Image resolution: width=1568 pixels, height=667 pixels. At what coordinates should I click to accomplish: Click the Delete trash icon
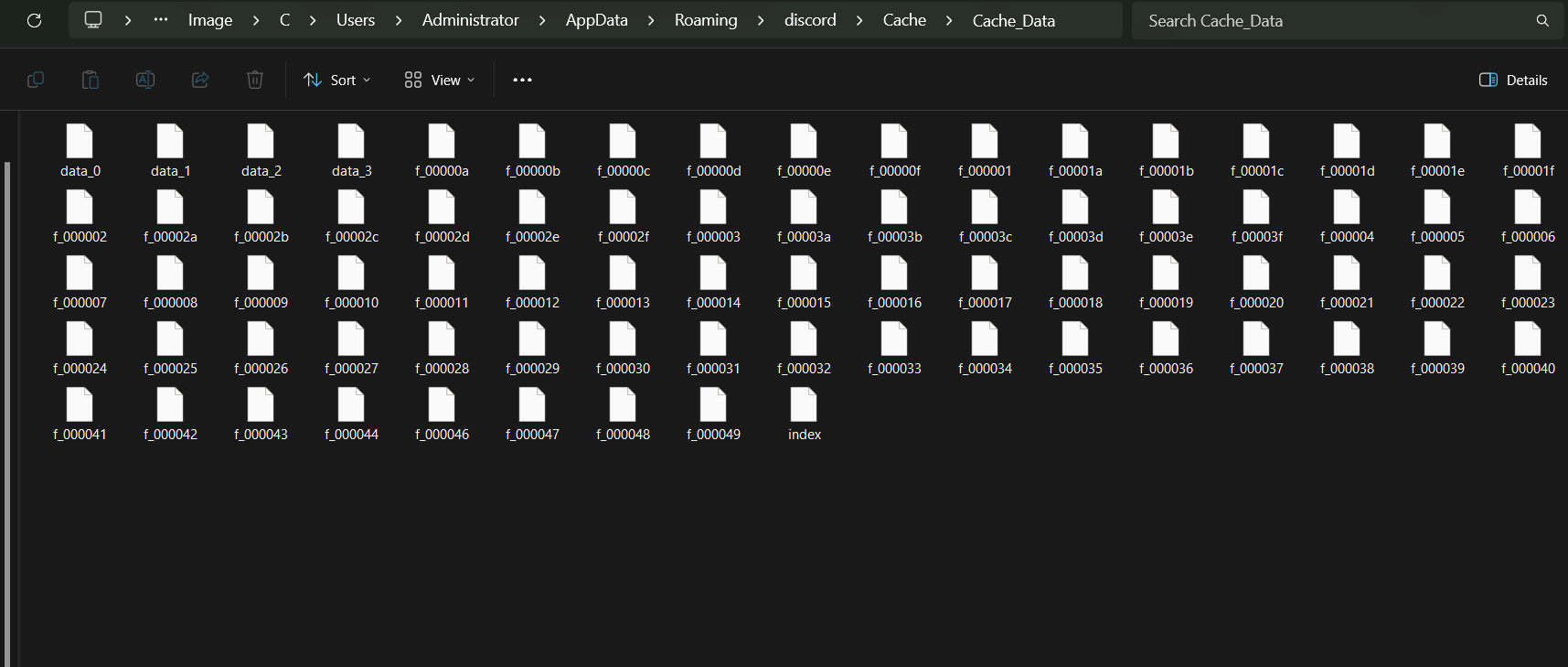[255, 80]
